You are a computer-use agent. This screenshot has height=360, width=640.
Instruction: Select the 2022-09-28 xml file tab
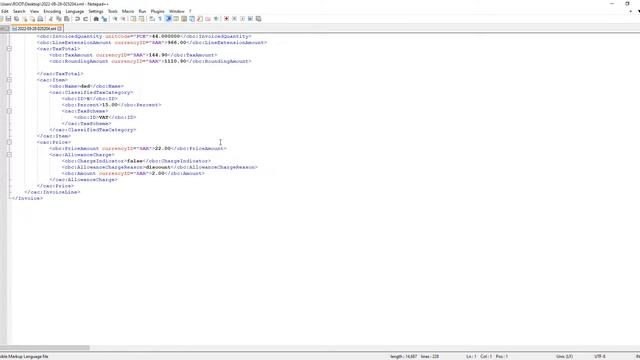coord(36,29)
